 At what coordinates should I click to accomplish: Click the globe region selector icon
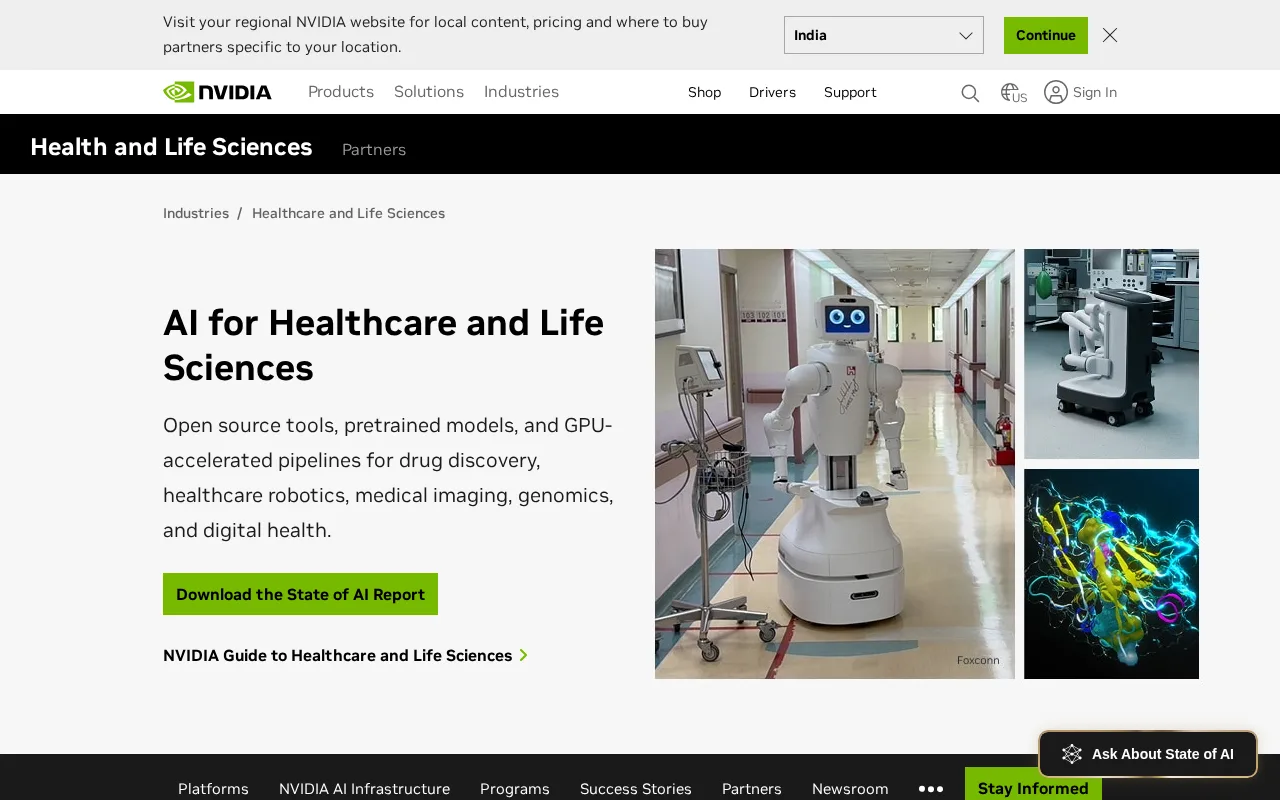pyautogui.click(x=1013, y=93)
